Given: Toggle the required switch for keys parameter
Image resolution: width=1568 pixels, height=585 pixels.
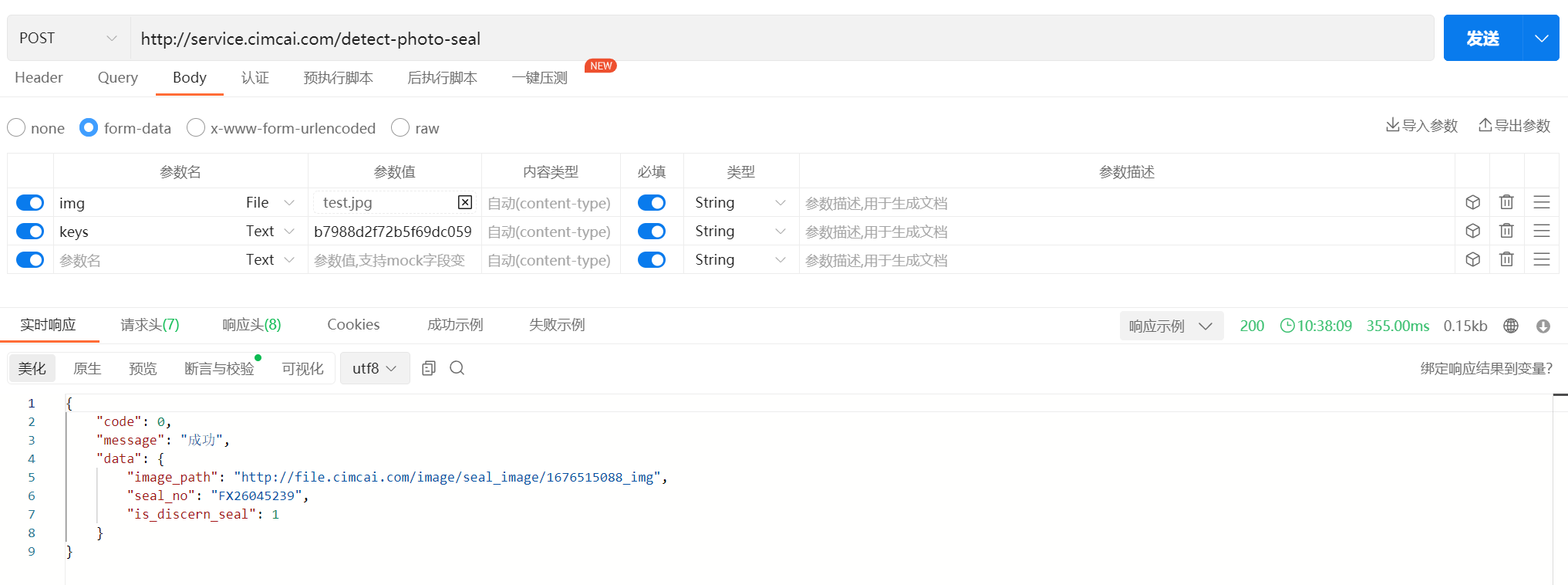Looking at the screenshot, I should pos(652,231).
